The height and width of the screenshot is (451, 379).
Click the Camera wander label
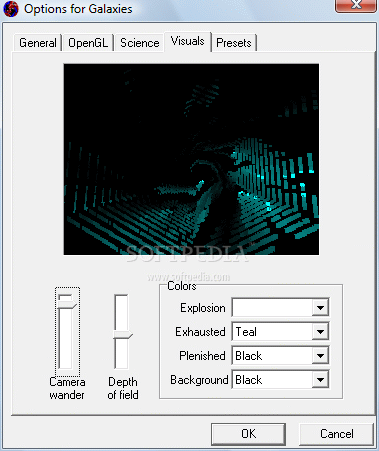(x=67, y=388)
